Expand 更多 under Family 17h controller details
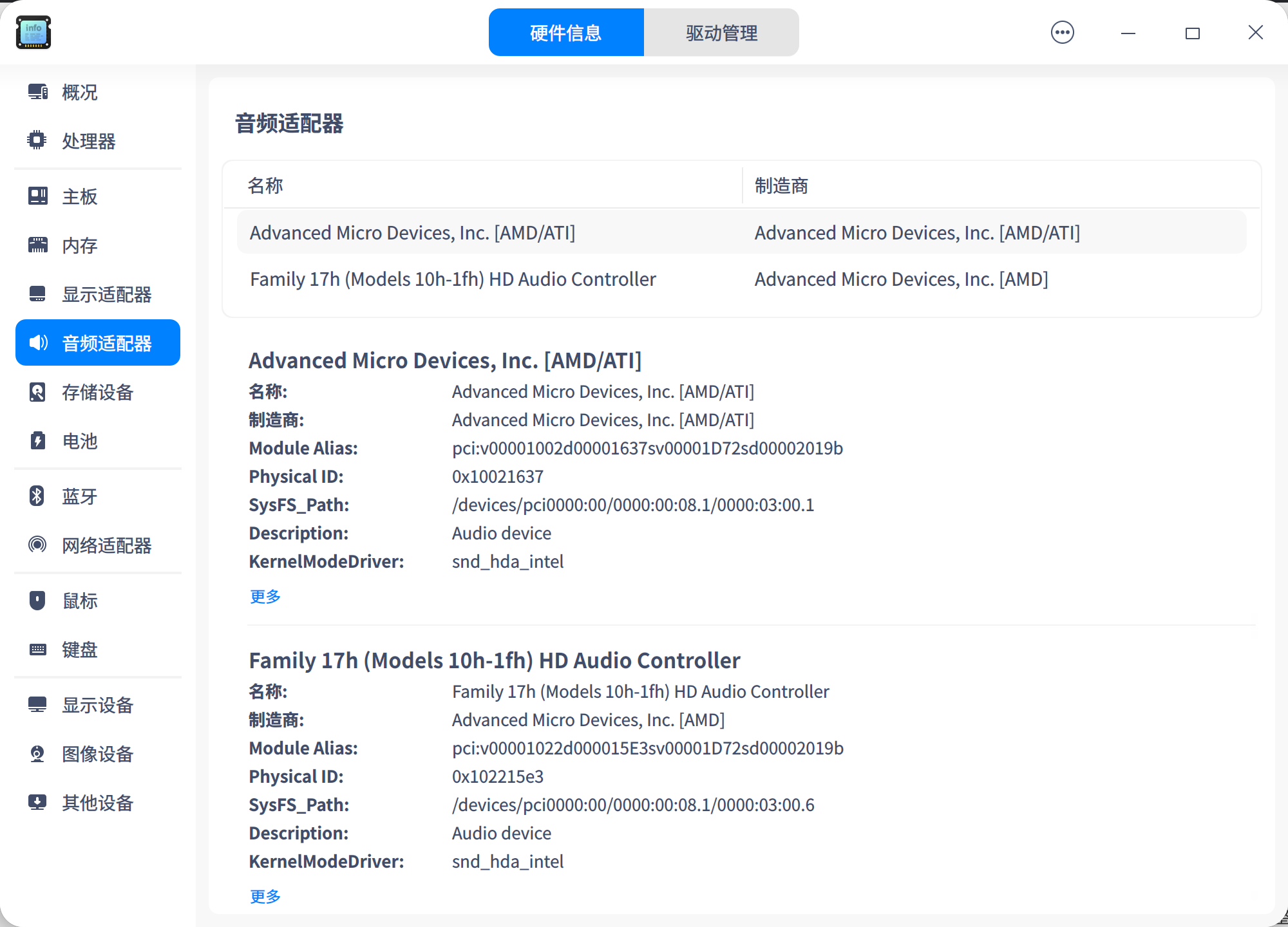The width and height of the screenshot is (1288, 927). click(x=264, y=895)
